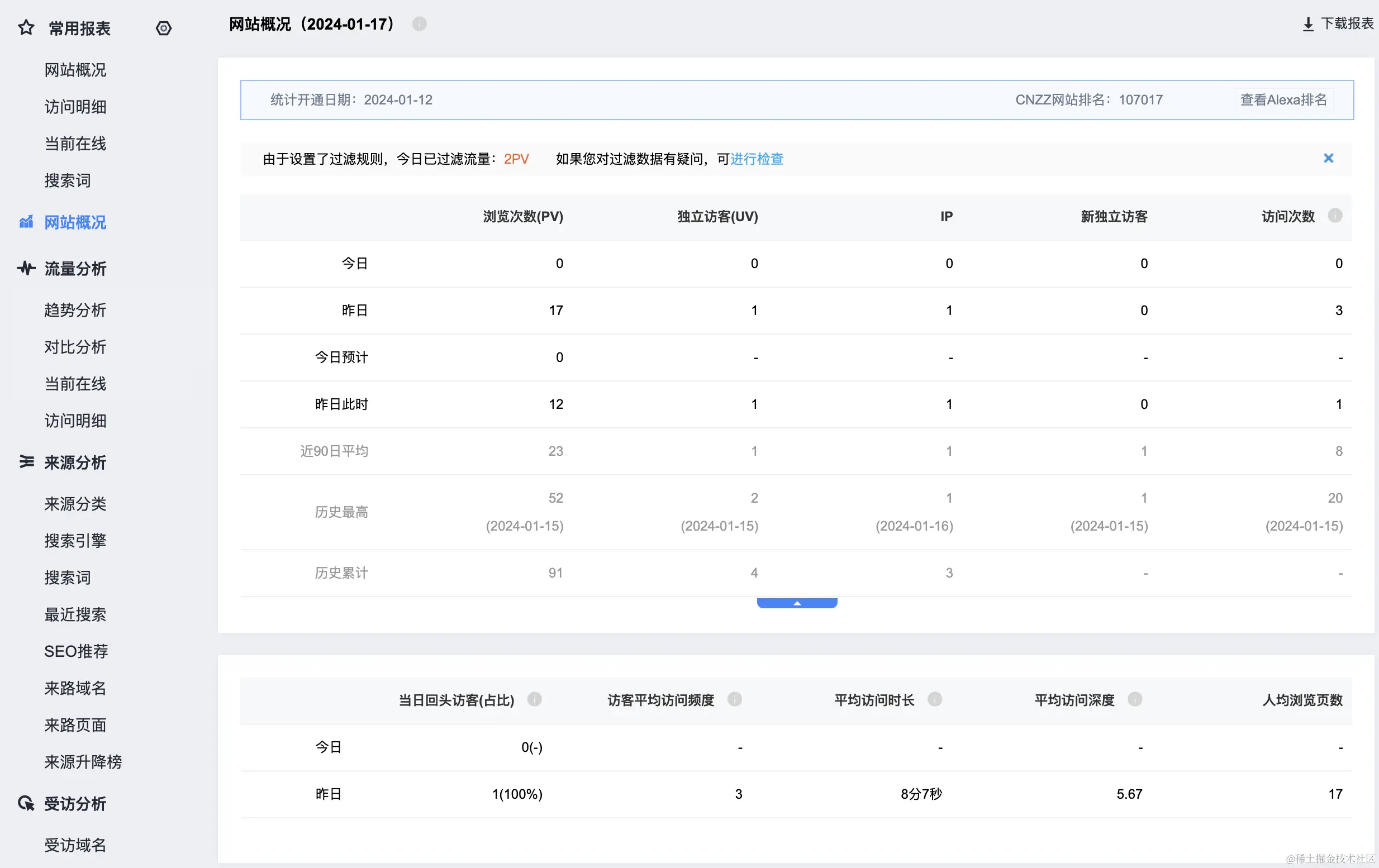Click the star icon next to 常用报表
1379x868 pixels.
pyautogui.click(x=26, y=27)
